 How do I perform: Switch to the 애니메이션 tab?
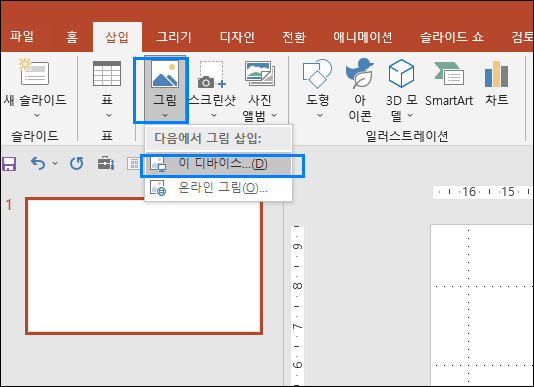pyautogui.click(x=363, y=37)
